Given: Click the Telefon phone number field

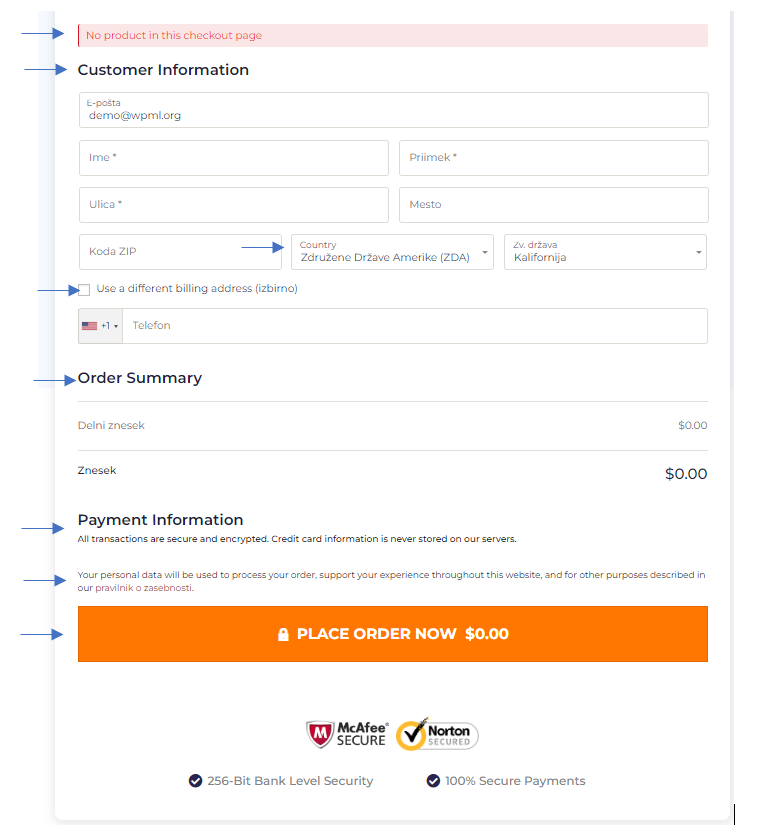Looking at the screenshot, I should click(x=415, y=326).
